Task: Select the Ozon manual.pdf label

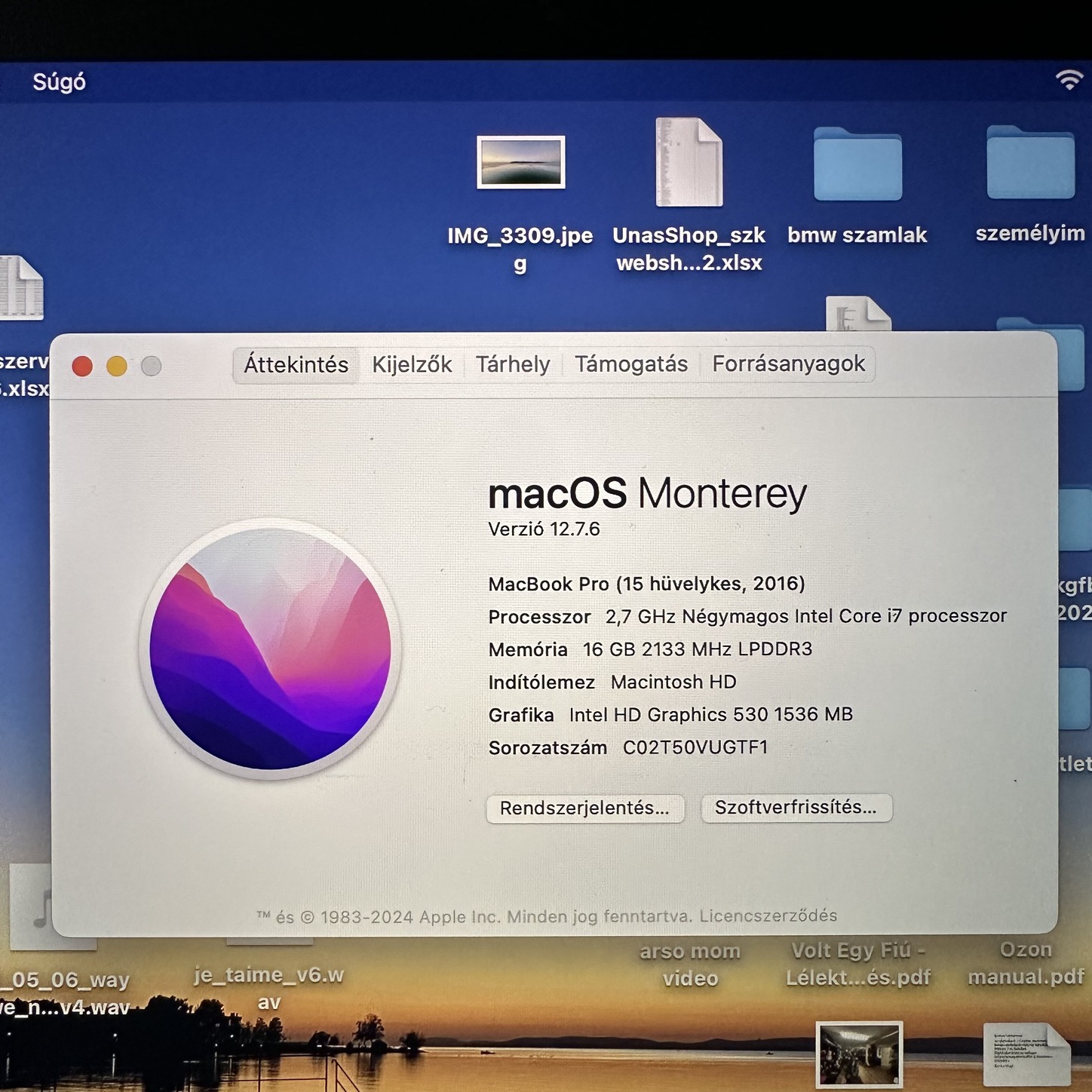Action: (1026, 963)
